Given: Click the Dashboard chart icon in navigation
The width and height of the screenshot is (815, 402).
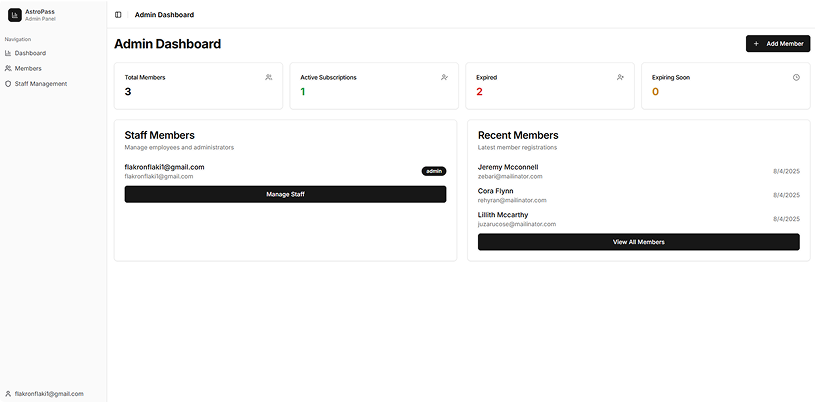Looking at the screenshot, I should coord(8,53).
